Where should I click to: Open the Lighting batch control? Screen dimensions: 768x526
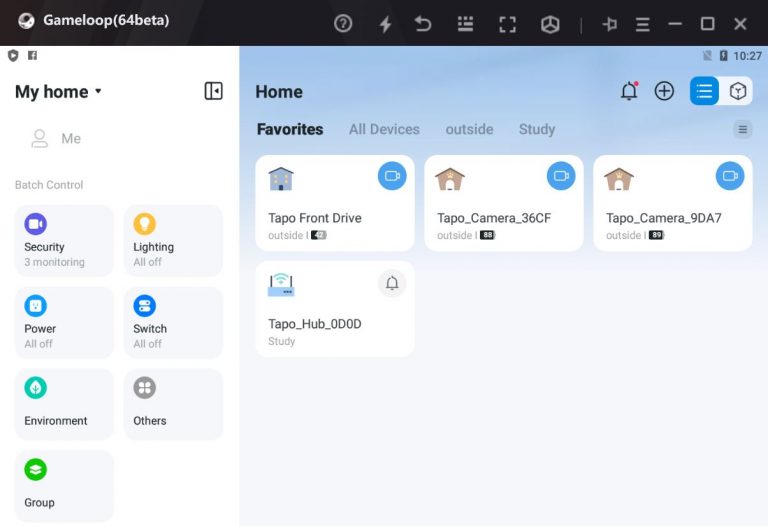click(x=173, y=241)
